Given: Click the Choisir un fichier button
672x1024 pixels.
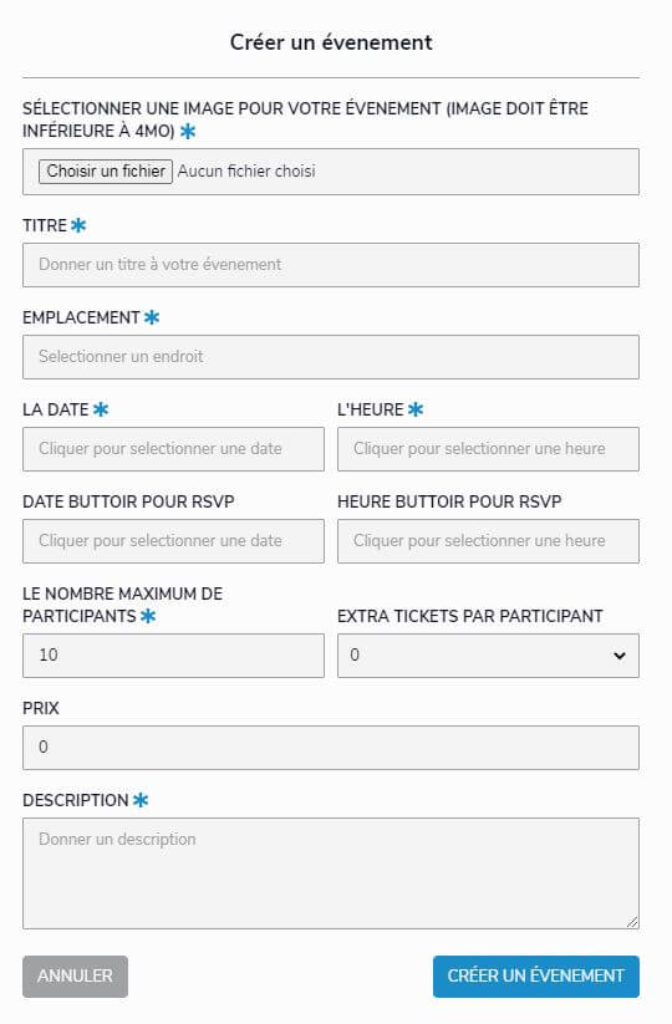Looking at the screenshot, I should click(x=106, y=171).
